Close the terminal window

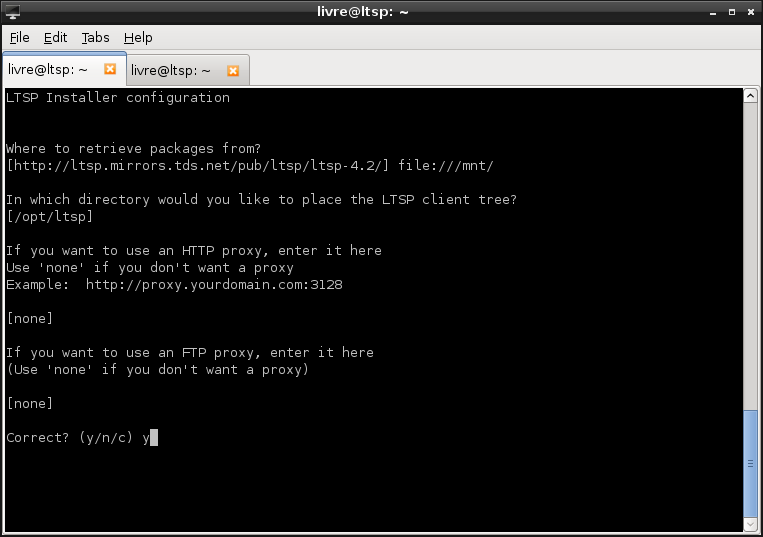tap(751, 12)
